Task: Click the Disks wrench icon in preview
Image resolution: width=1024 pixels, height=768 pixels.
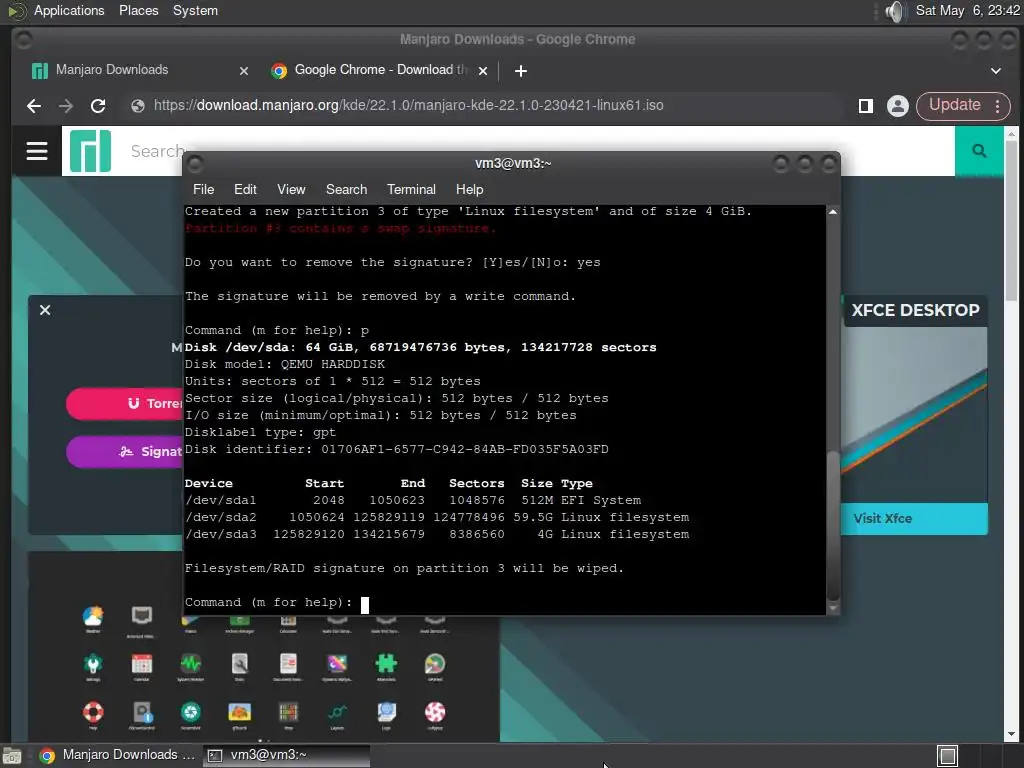Action: point(240,664)
